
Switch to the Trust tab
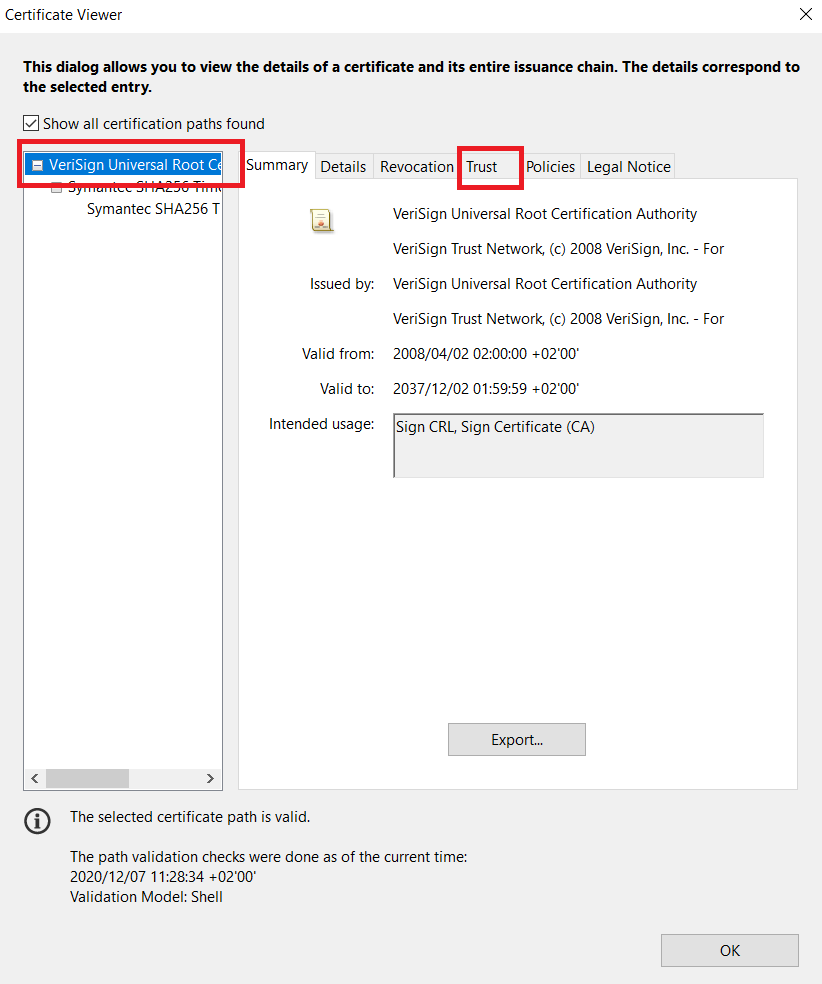pyautogui.click(x=481, y=167)
